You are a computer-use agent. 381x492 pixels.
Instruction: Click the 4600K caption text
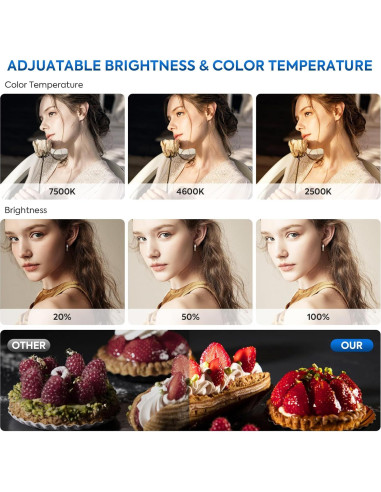pyautogui.click(x=190, y=191)
